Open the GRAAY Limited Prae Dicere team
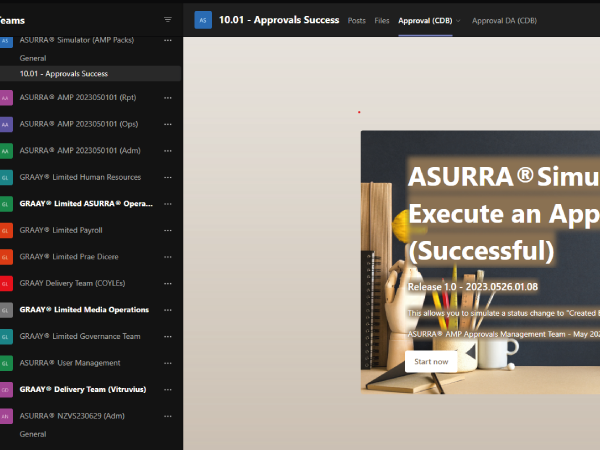The image size is (600, 450). pyautogui.click(x=69, y=256)
